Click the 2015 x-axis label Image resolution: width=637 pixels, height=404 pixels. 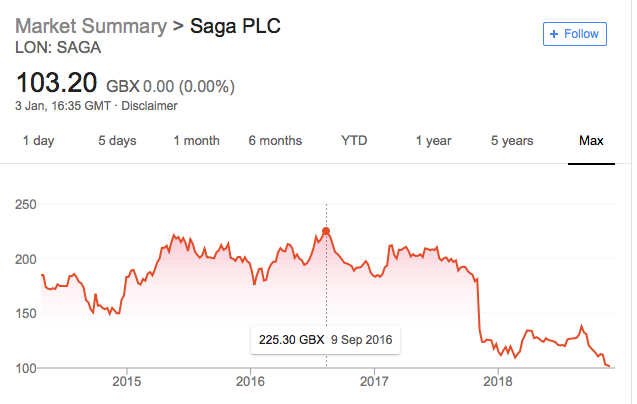coord(127,381)
